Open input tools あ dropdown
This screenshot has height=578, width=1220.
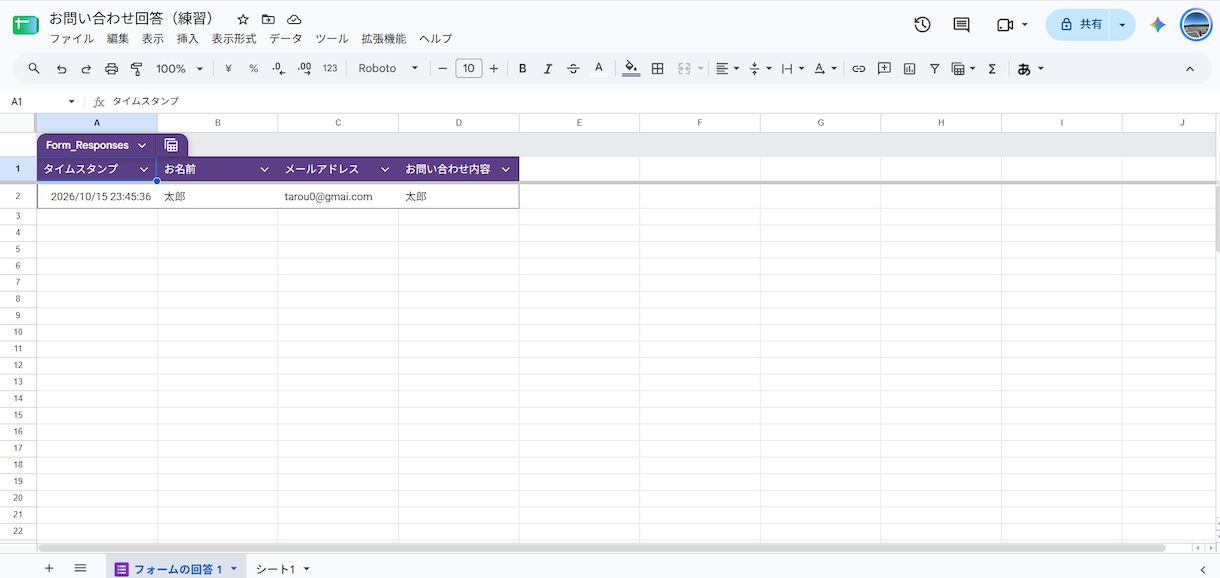click(1030, 69)
